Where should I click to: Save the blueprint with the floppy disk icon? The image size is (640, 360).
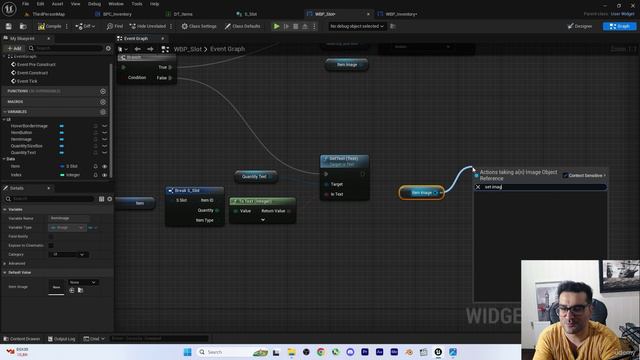[9, 26]
